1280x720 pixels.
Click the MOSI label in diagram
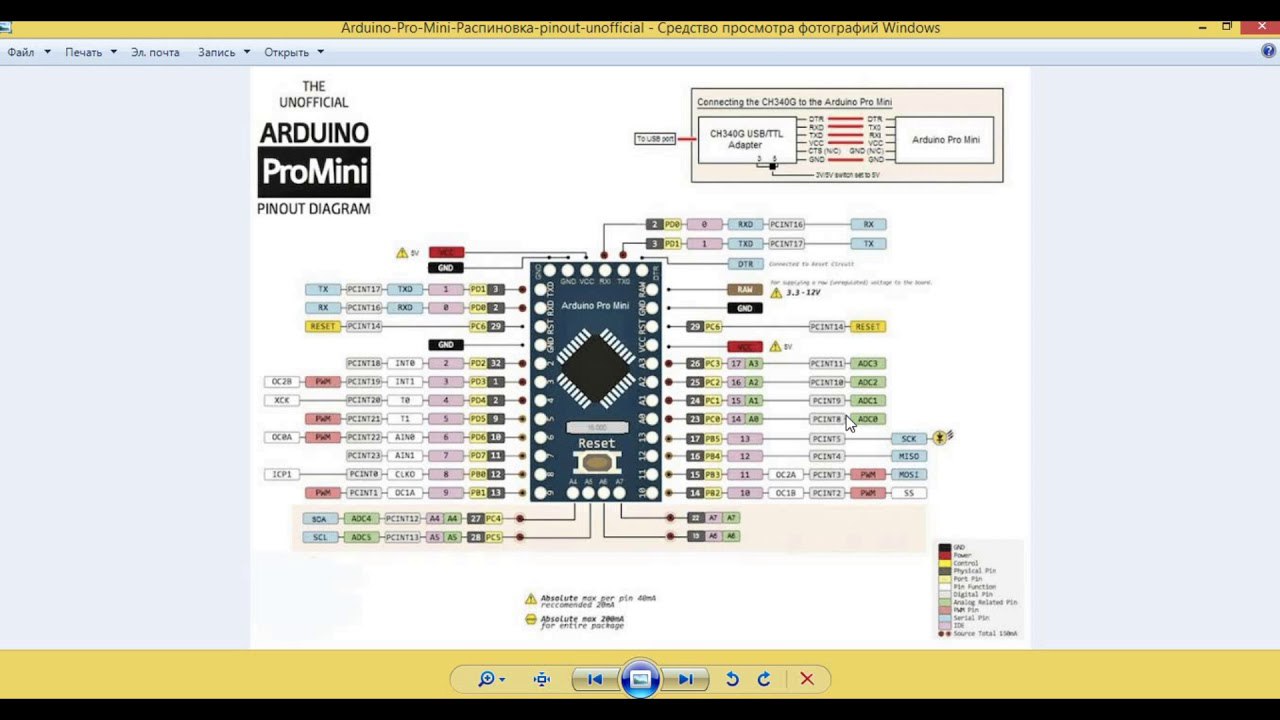tap(909, 475)
